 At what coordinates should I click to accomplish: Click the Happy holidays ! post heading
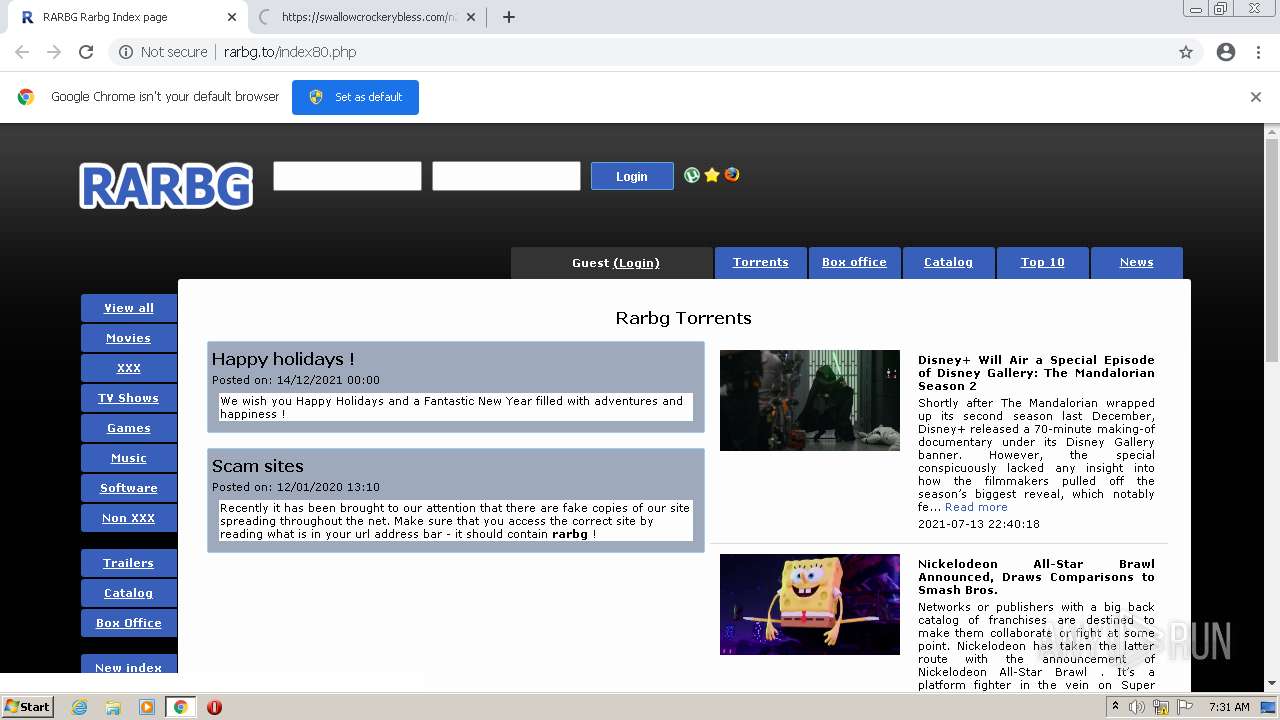coord(283,359)
